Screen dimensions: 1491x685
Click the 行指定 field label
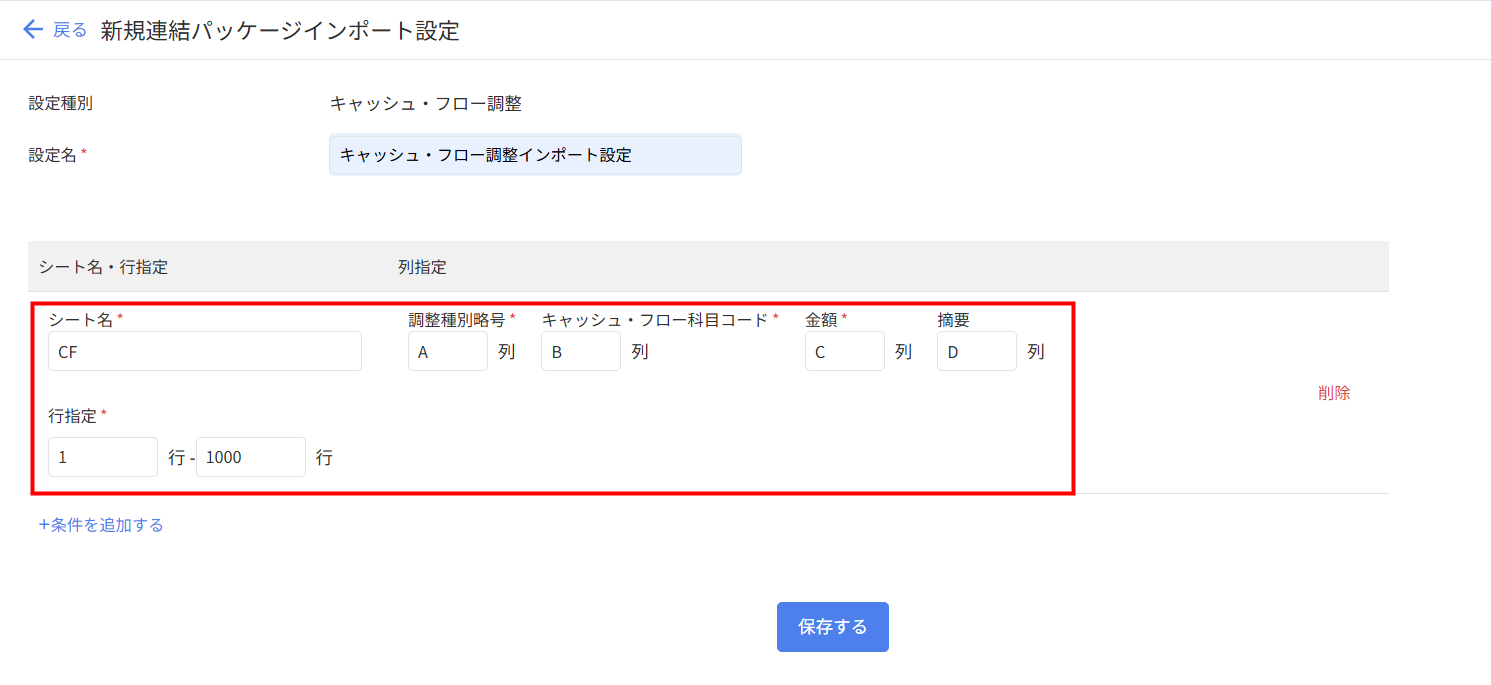point(72,416)
